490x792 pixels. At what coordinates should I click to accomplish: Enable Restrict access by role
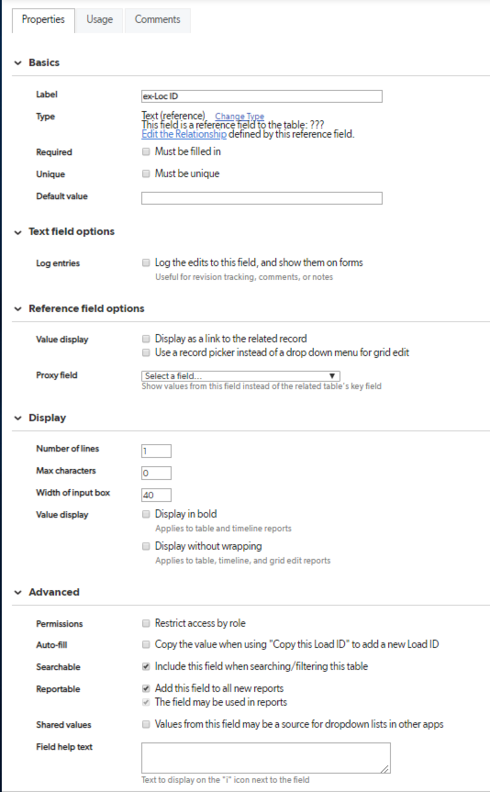point(146,623)
